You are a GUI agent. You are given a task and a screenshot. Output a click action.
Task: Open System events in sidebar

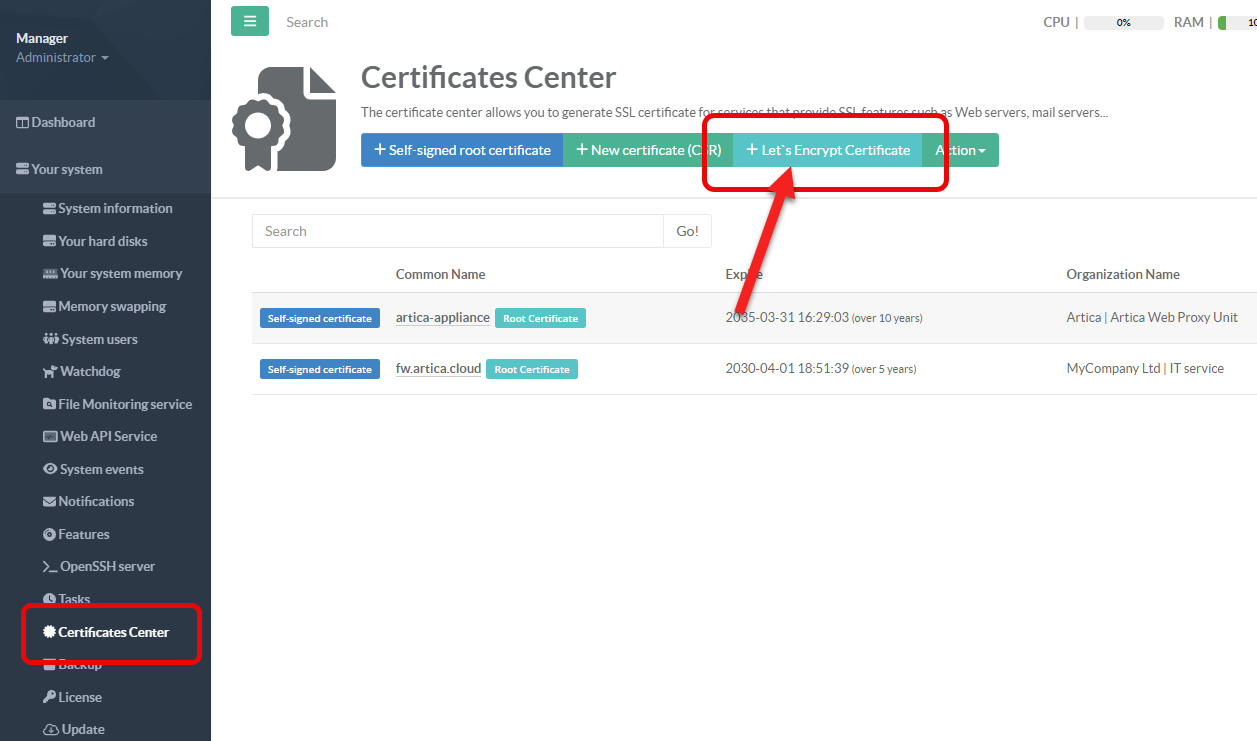[x=100, y=469]
